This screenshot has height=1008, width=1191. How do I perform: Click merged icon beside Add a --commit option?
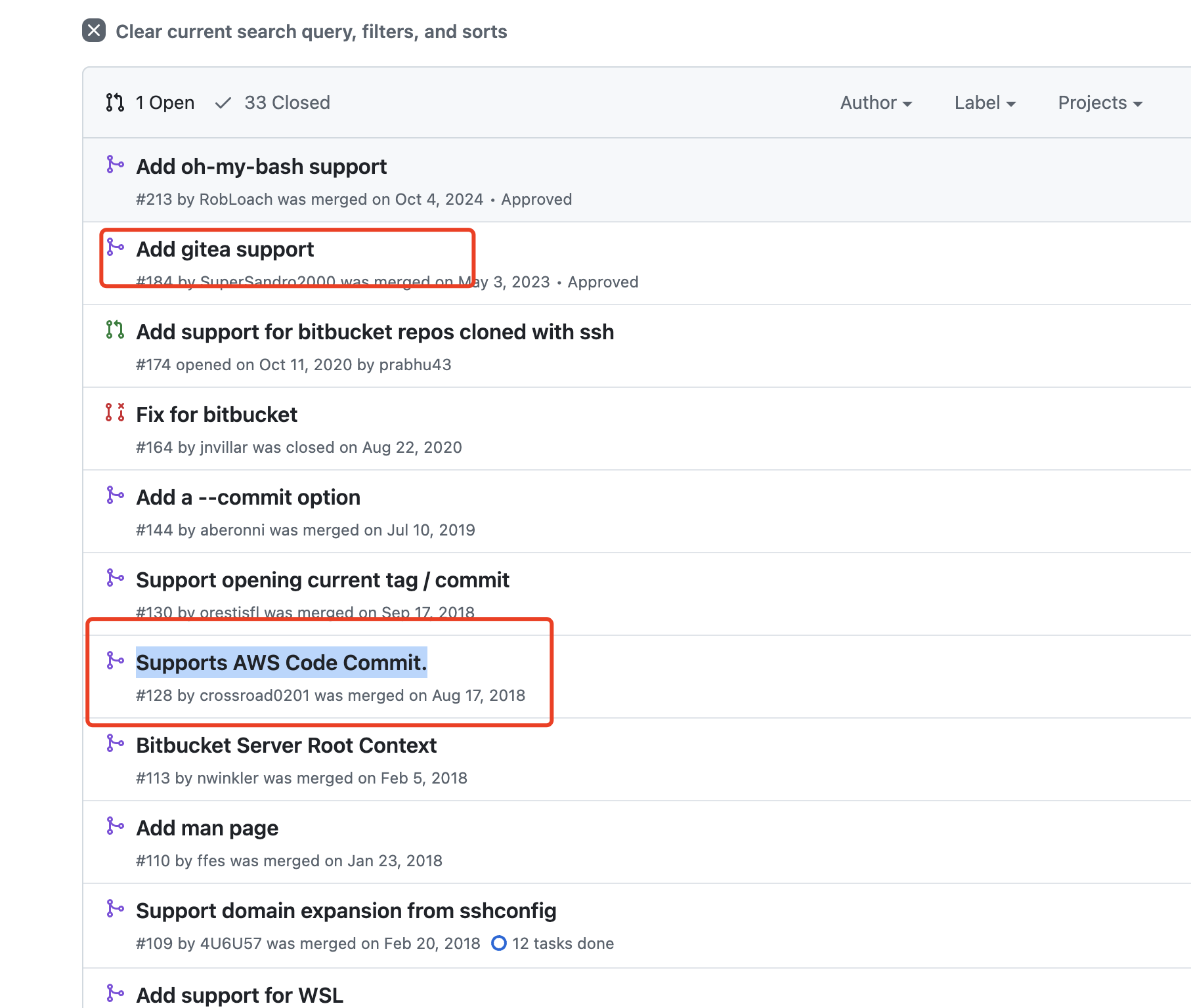[x=115, y=495]
